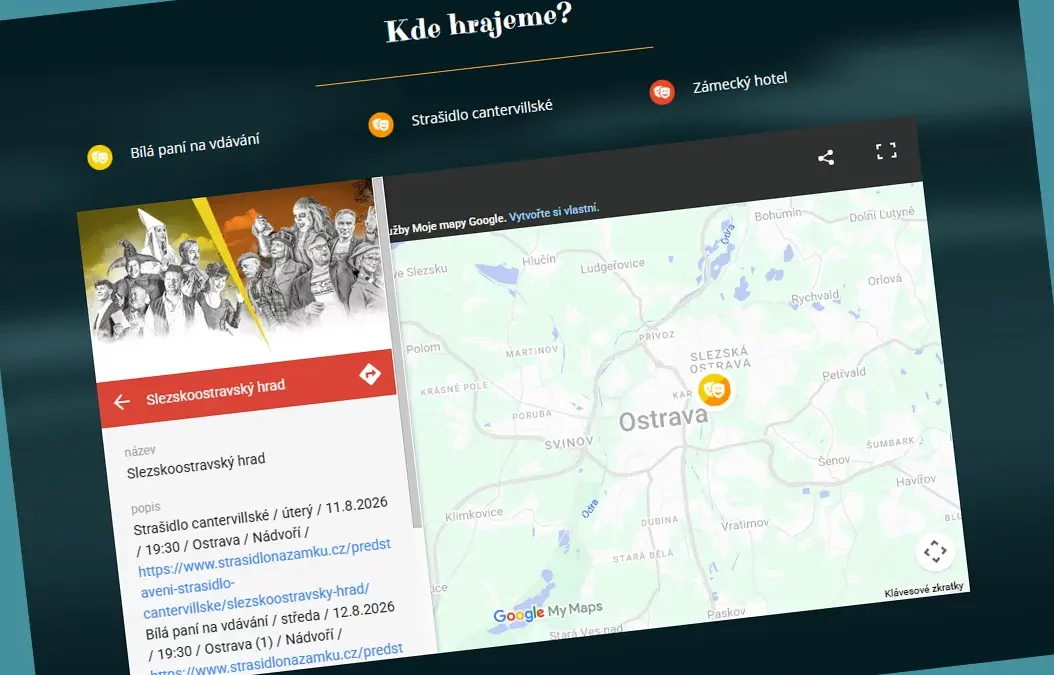Enter fullscreen map view
The image size is (1054, 675).
pyautogui.click(x=886, y=150)
